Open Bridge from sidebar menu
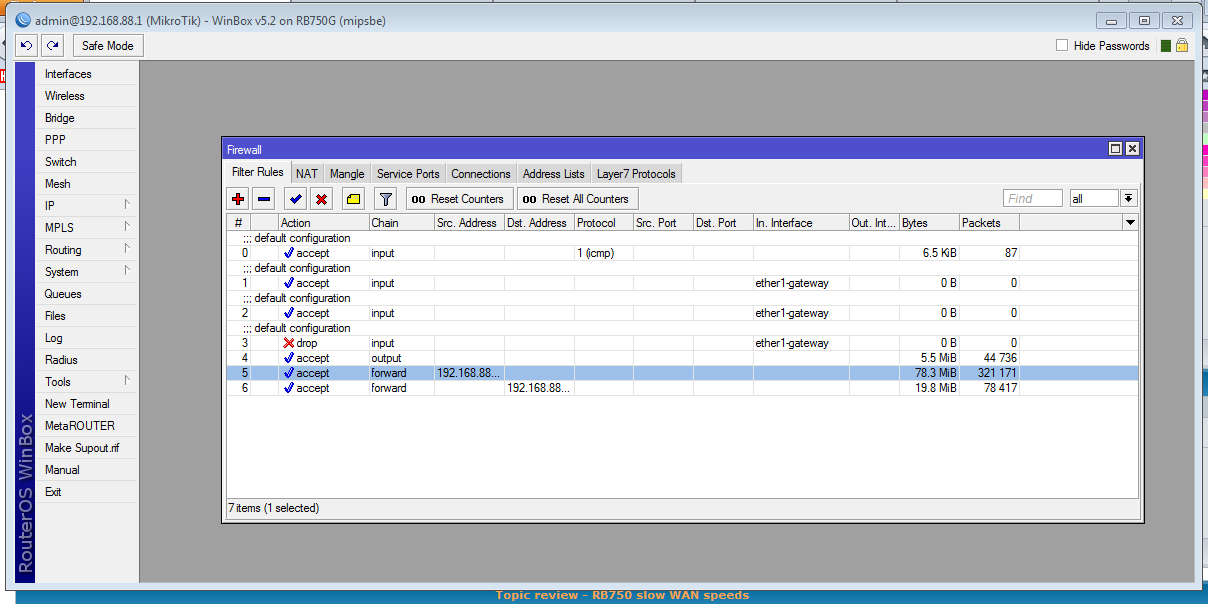Viewport: 1208px width, 604px height. click(x=88, y=117)
